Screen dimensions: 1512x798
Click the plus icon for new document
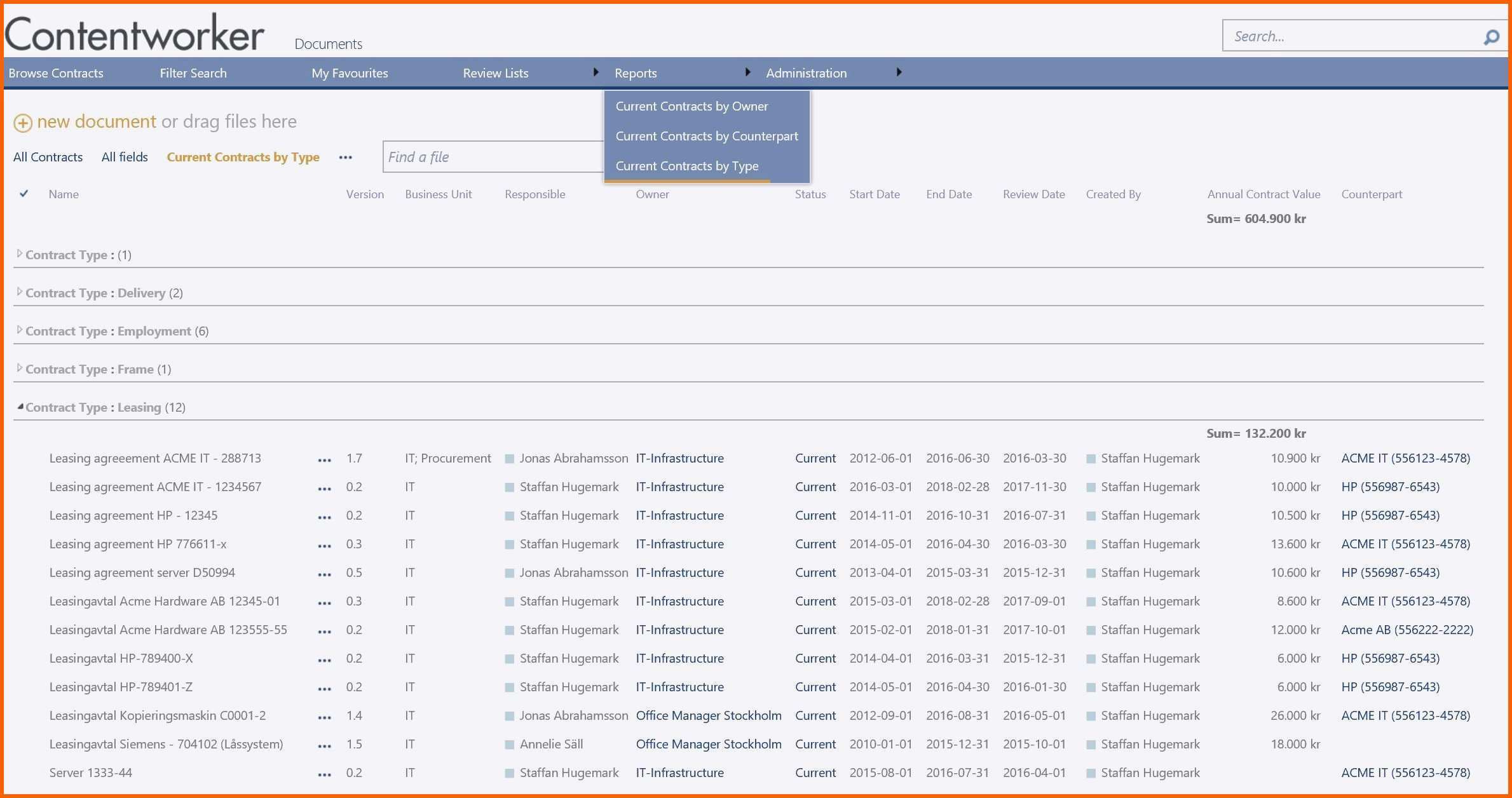pyautogui.click(x=23, y=123)
